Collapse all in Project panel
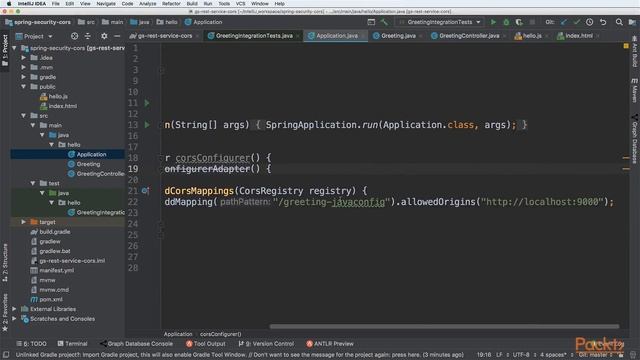 point(88,36)
